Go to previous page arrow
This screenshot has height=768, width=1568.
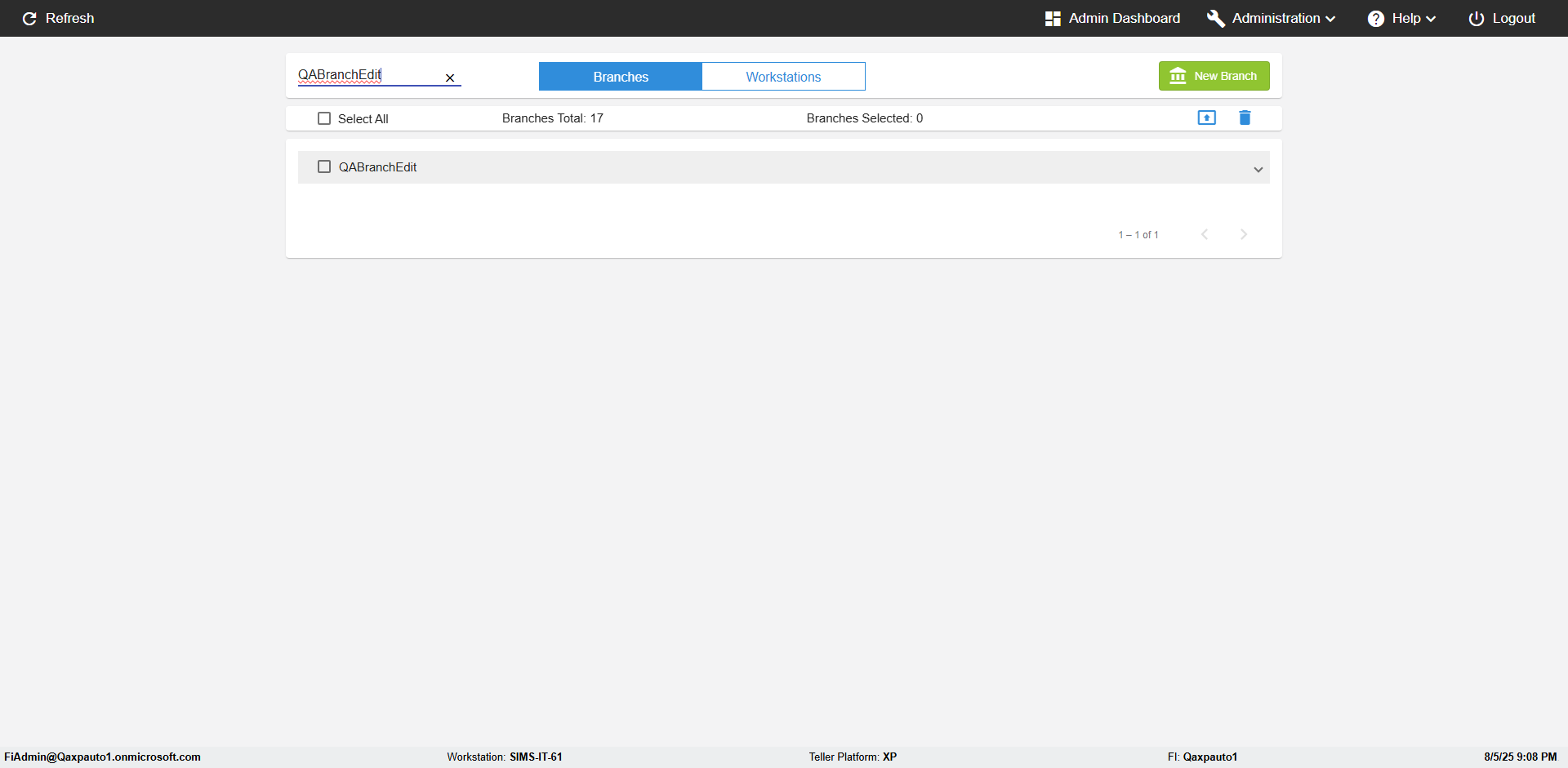coord(1205,234)
